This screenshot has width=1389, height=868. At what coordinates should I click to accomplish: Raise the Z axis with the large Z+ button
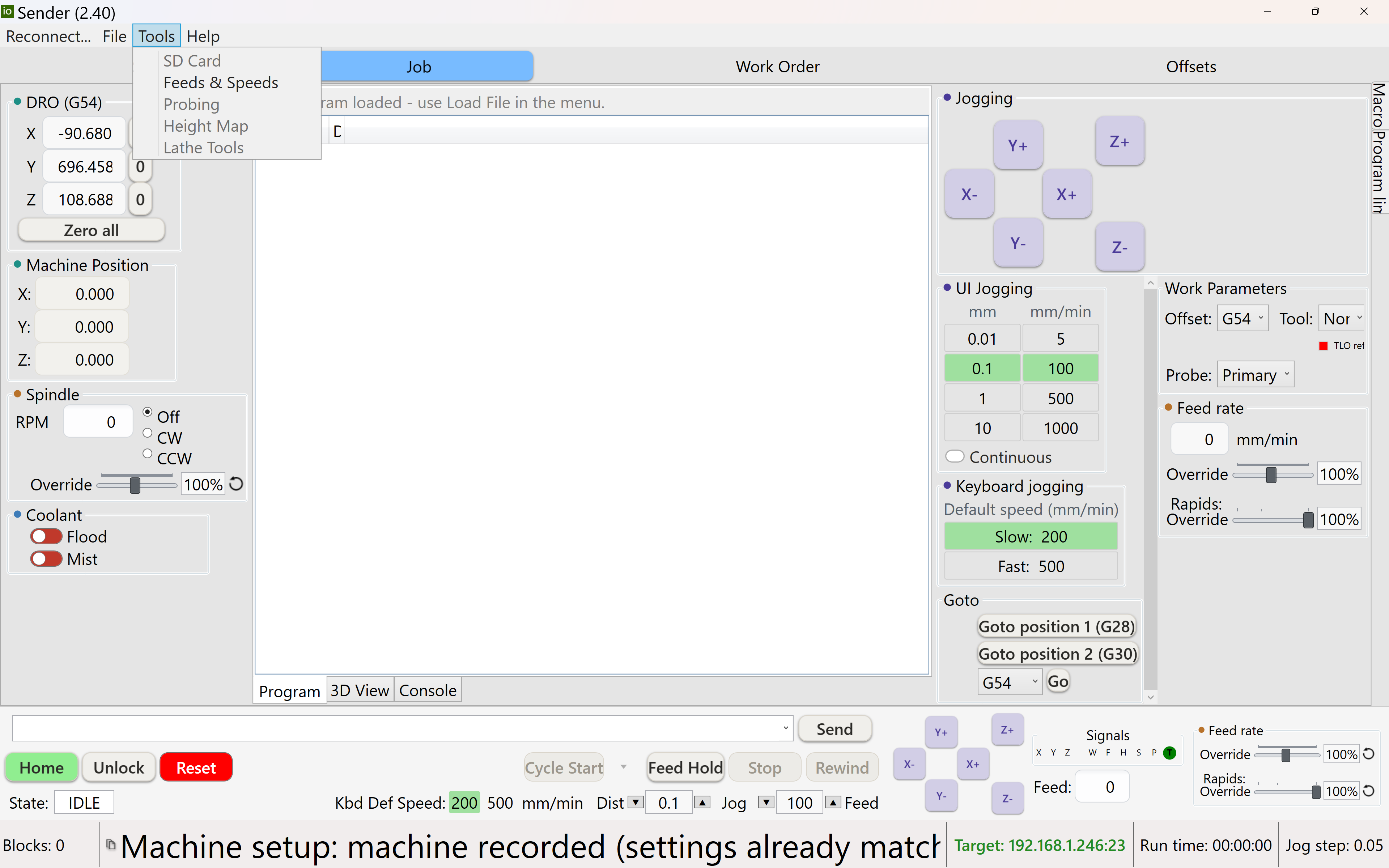pos(1119,141)
